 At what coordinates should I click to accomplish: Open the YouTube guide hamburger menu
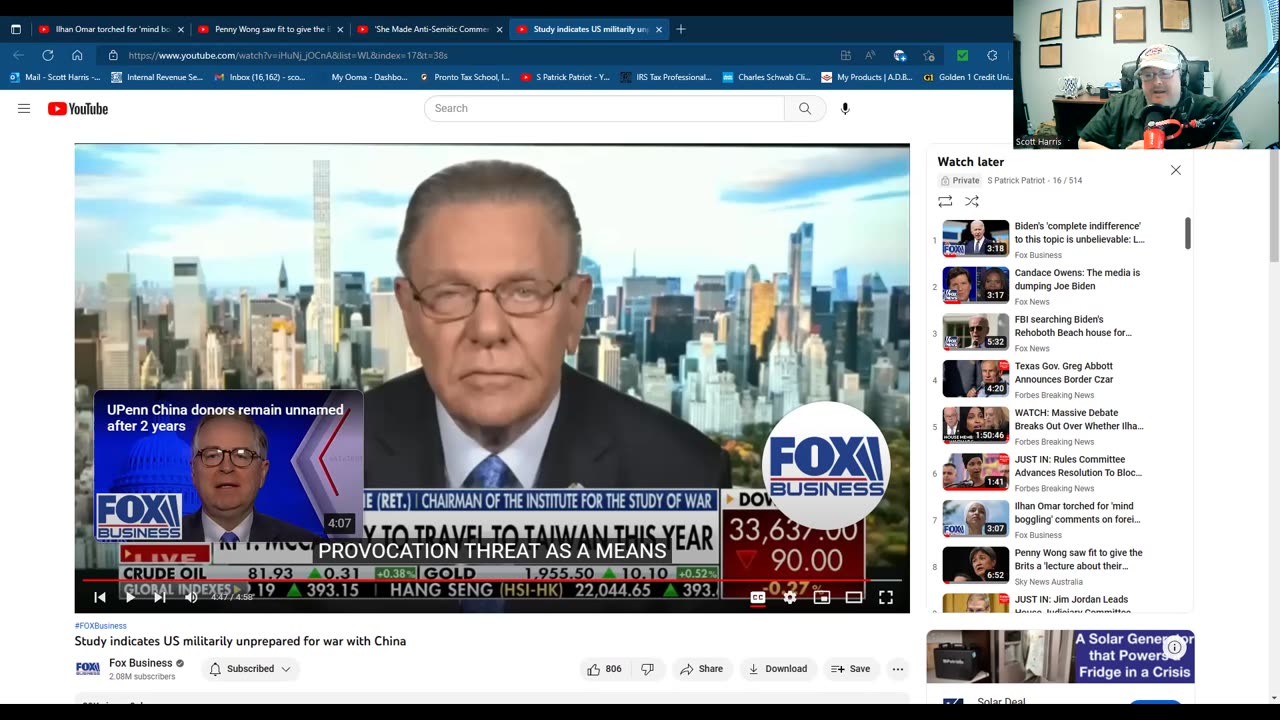pyautogui.click(x=24, y=108)
